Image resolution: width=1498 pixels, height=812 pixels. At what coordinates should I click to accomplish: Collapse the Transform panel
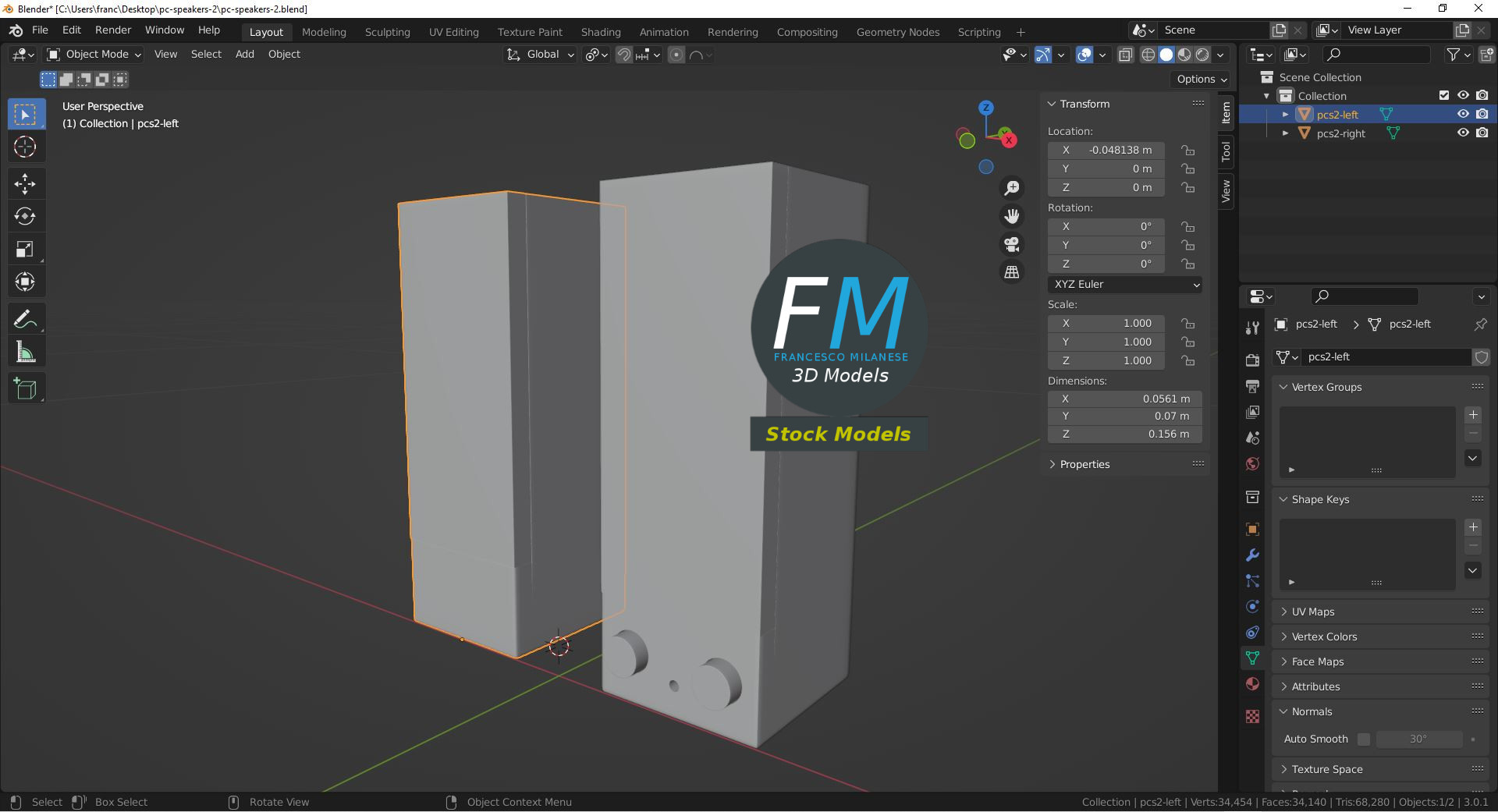pyautogui.click(x=1051, y=104)
